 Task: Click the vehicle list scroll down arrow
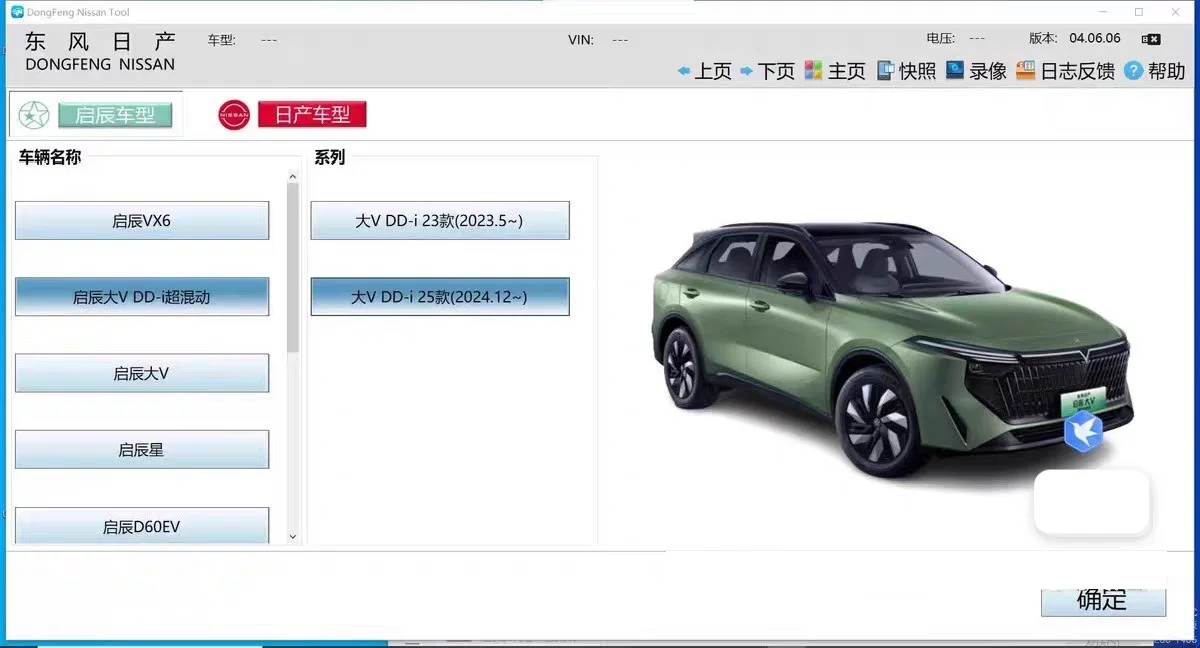[x=293, y=537]
